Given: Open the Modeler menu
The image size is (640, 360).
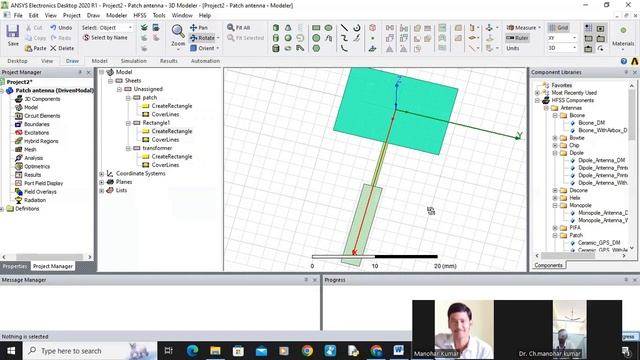Looking at the screenshot, I should (116, 16).
